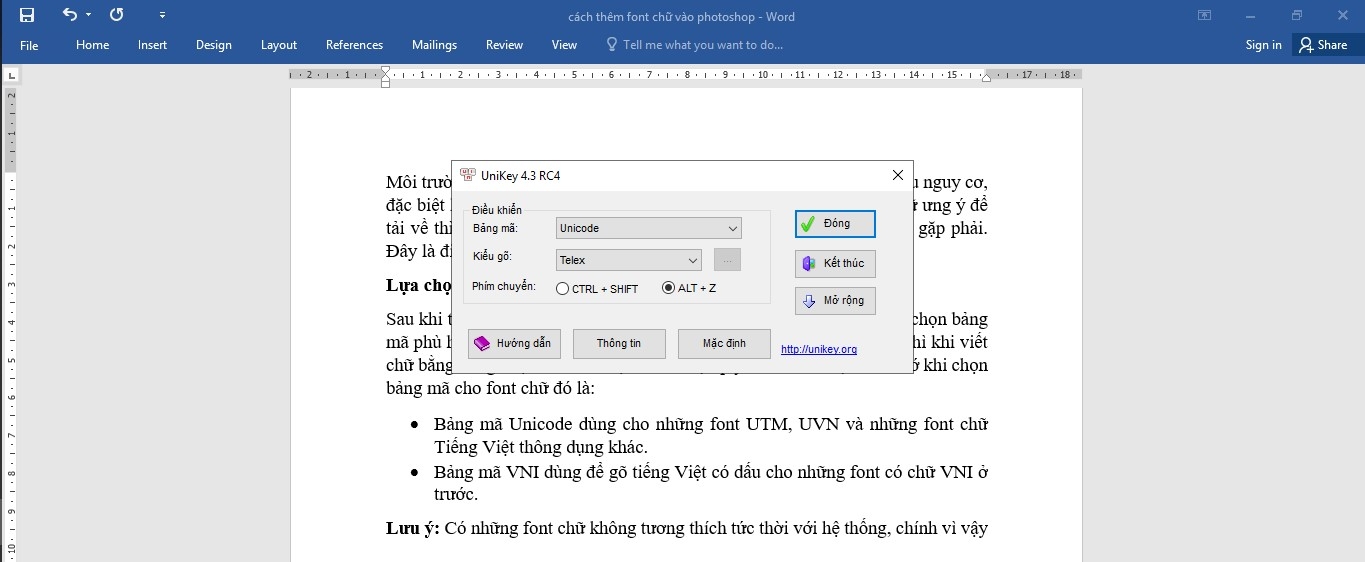Switch to the Insert tab
Viewport: 1365px width, 562px height.
point(153,45)
